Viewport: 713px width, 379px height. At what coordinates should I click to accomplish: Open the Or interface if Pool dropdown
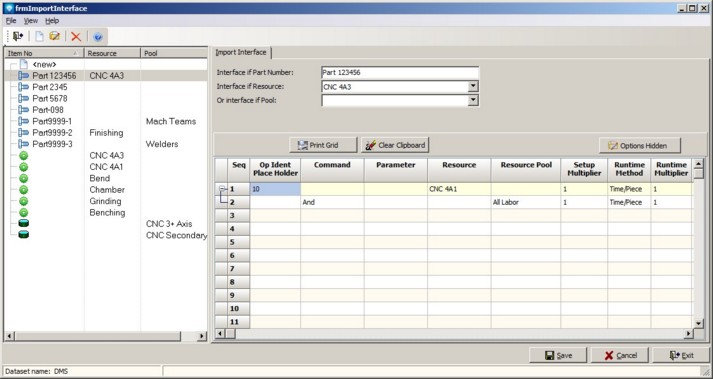coord(473,100)
